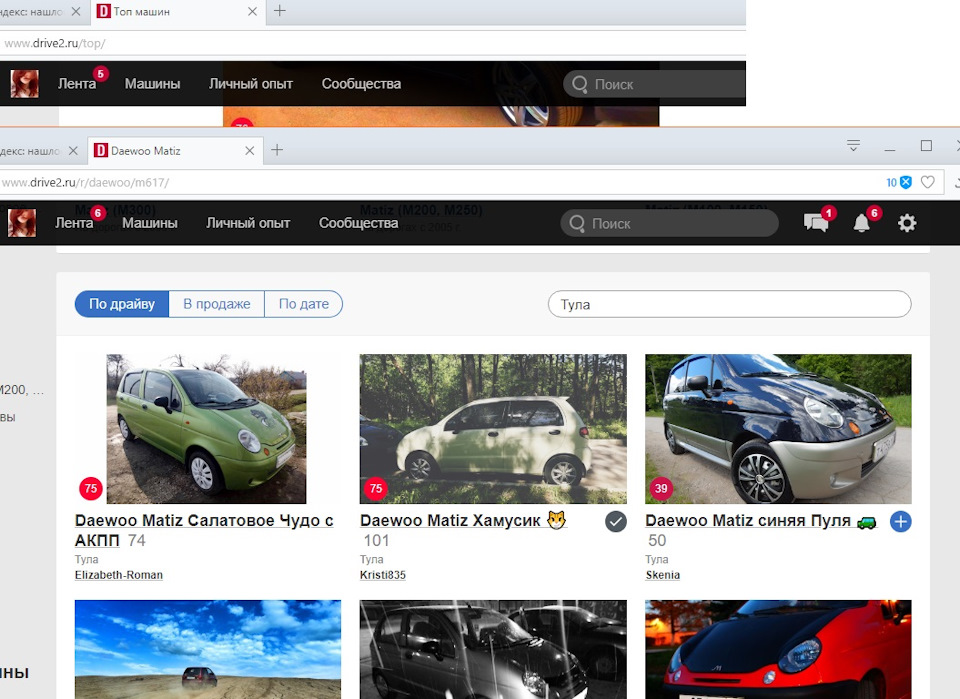Open Личный опыт in front window navbar
This screenshot has height=699, width=960.
[x=248, y=223]
